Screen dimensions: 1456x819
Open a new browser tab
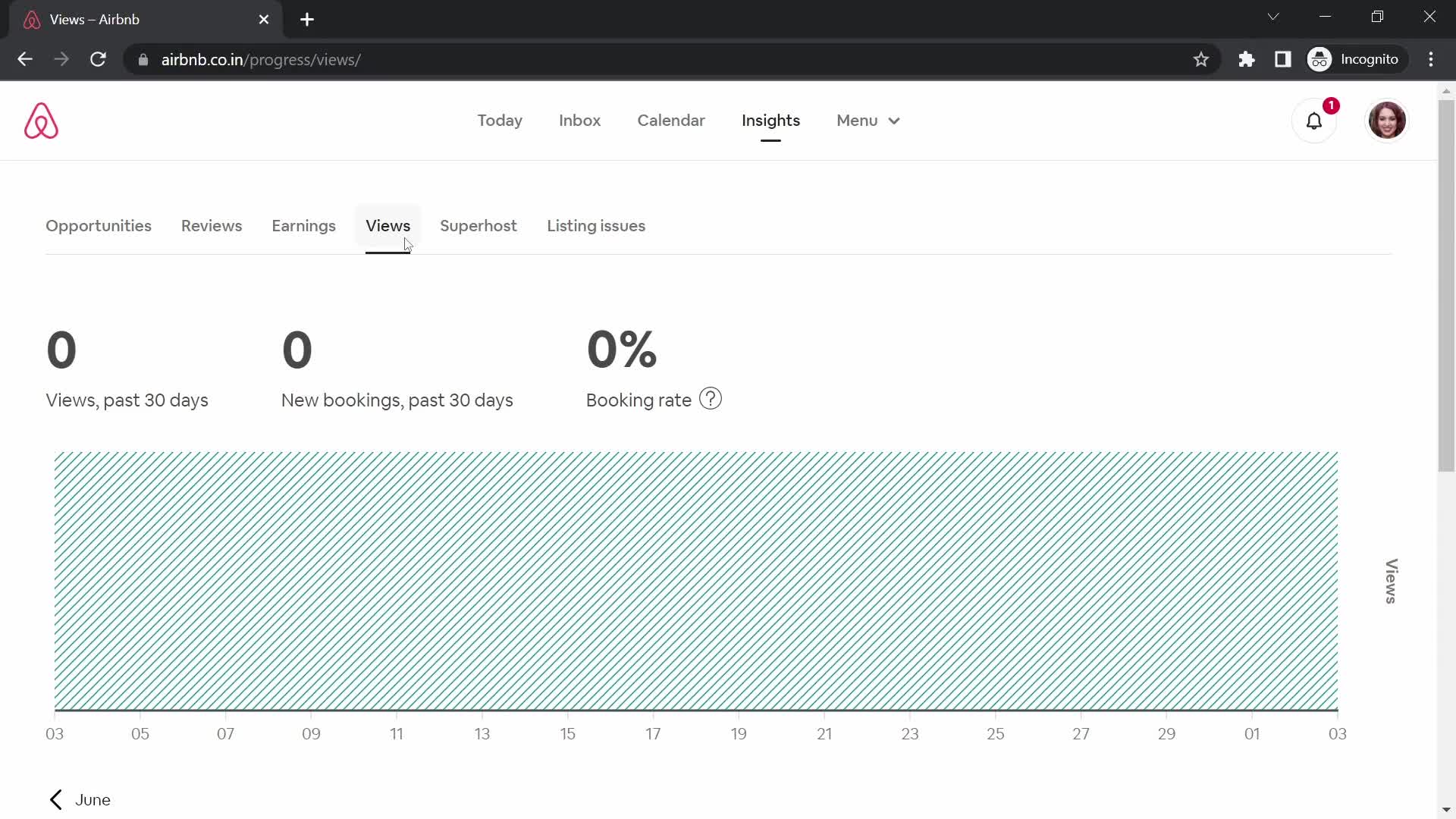coord(307,20)
